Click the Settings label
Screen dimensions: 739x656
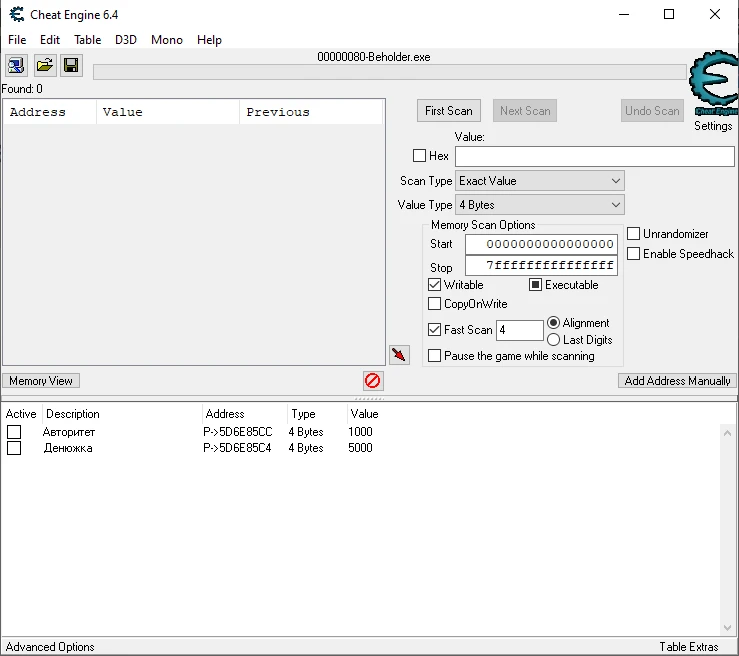tap(713, 126)
